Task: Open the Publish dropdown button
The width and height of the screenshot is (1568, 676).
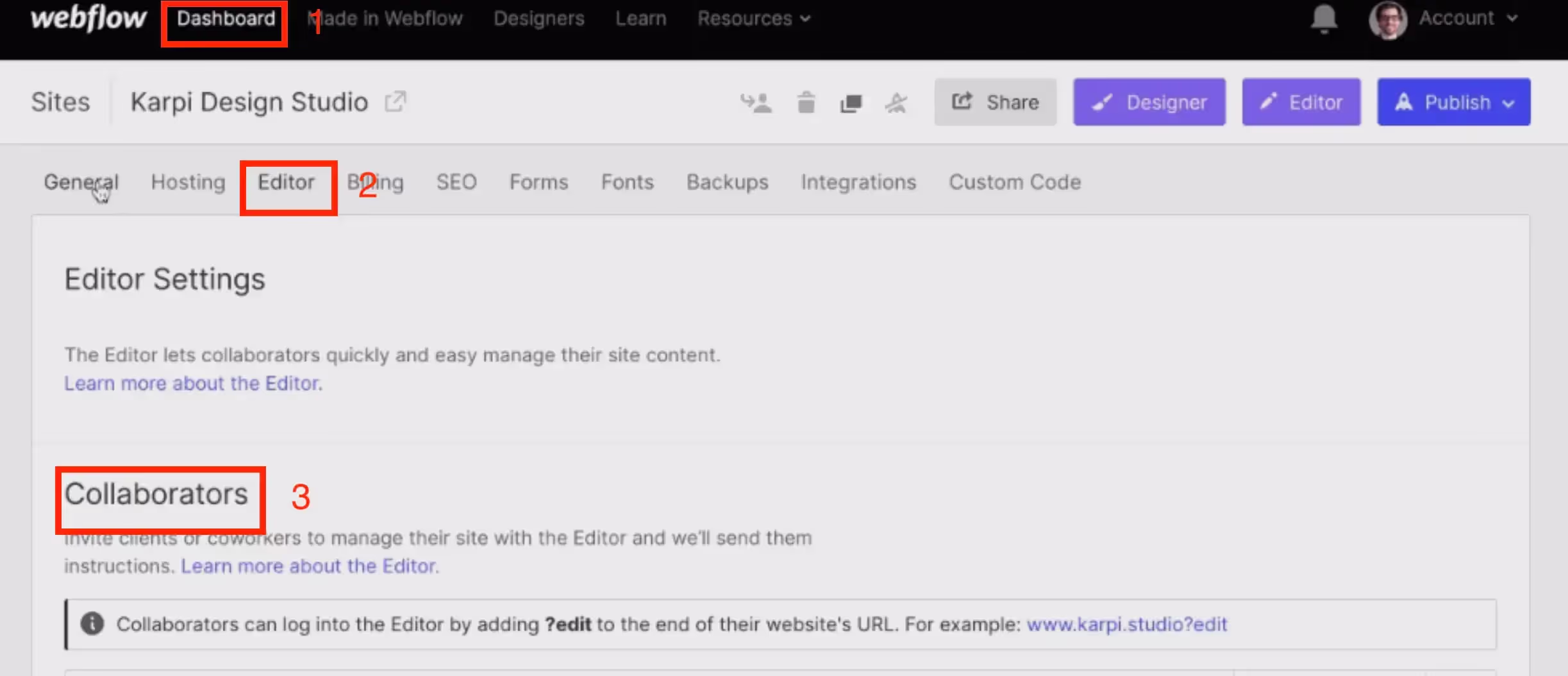Action: coord(1454,102)
